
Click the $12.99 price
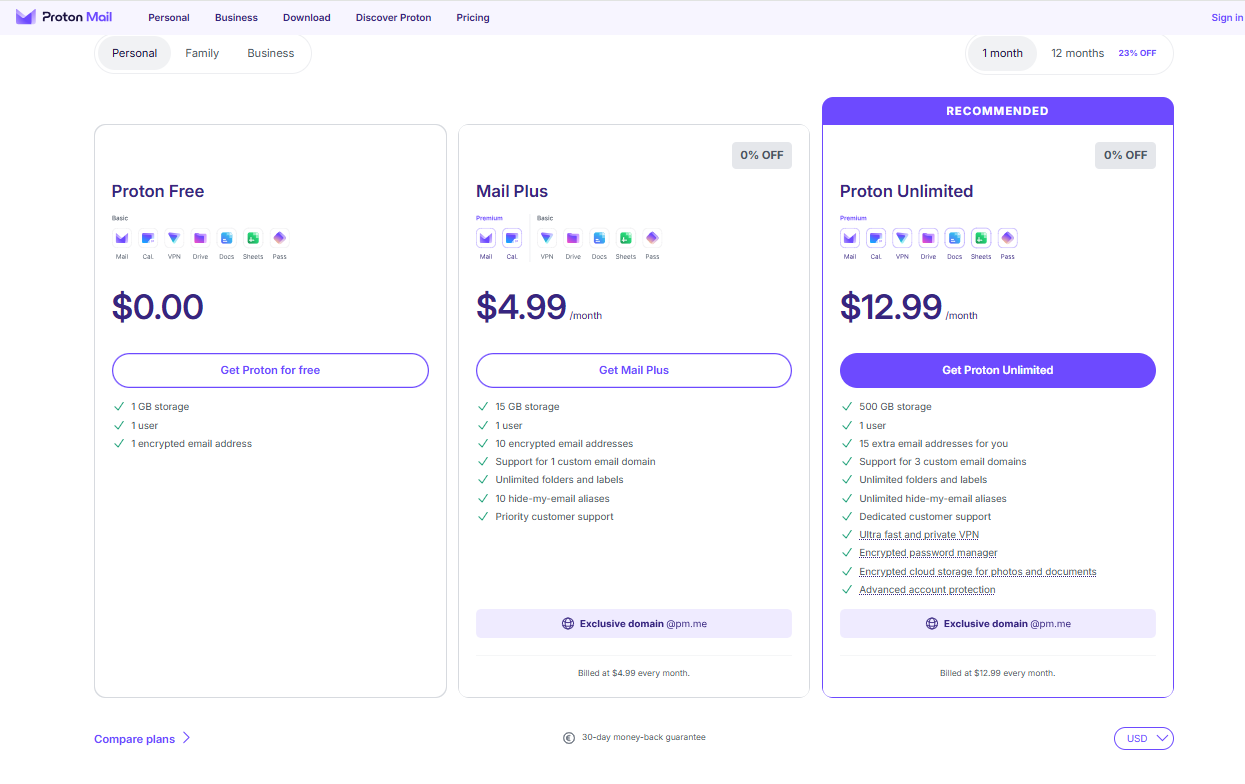891,307
